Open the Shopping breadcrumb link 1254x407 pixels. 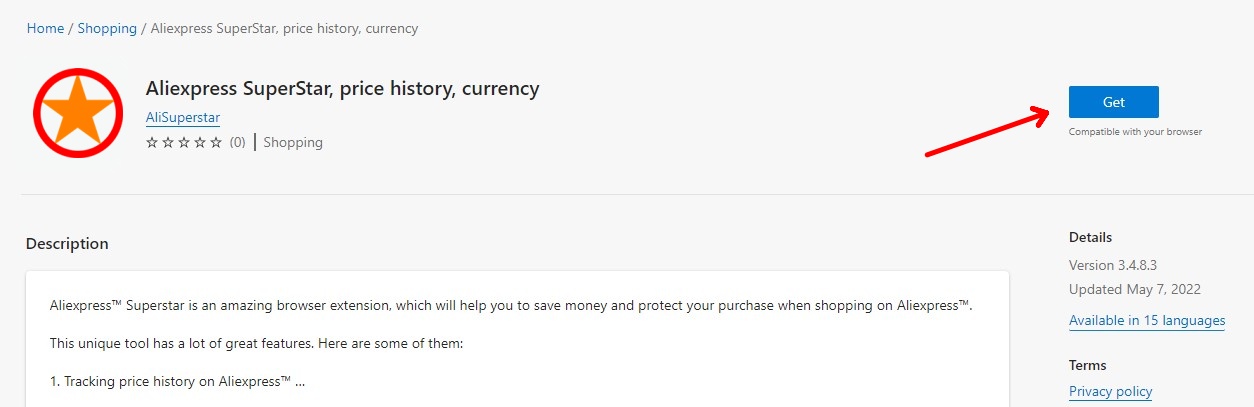107,28
